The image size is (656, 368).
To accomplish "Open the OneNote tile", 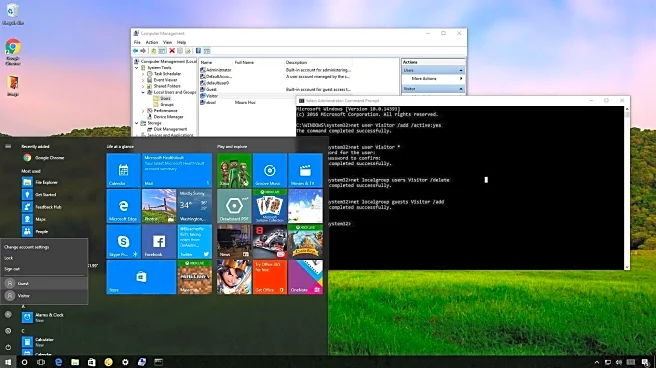I will (305, 277).
